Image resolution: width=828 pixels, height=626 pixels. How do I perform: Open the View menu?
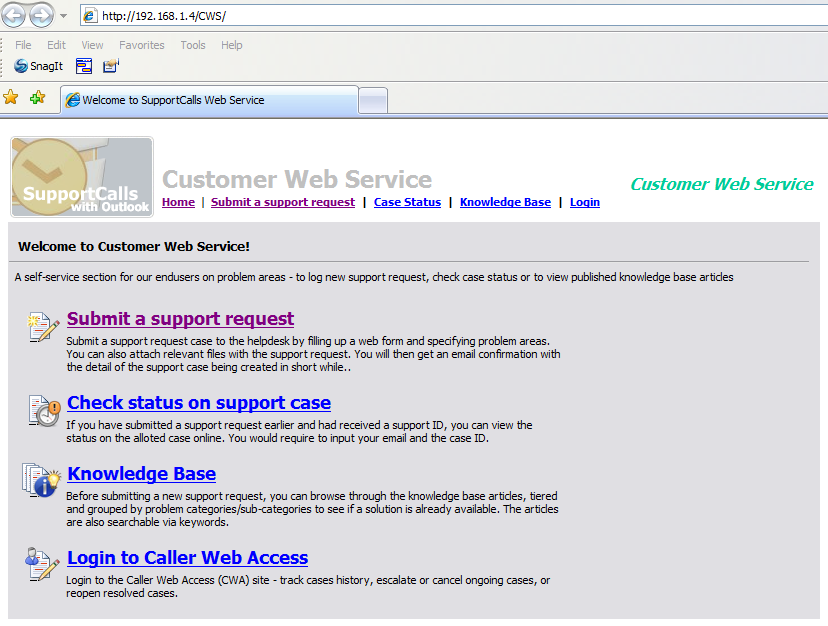point(92,45)
